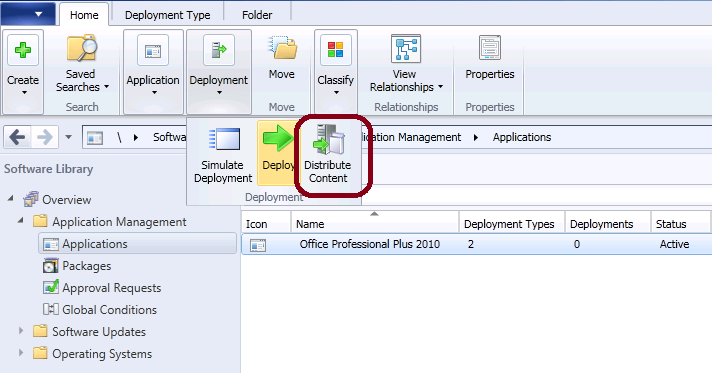Go forward with the navigation arrow

[44, 137]
